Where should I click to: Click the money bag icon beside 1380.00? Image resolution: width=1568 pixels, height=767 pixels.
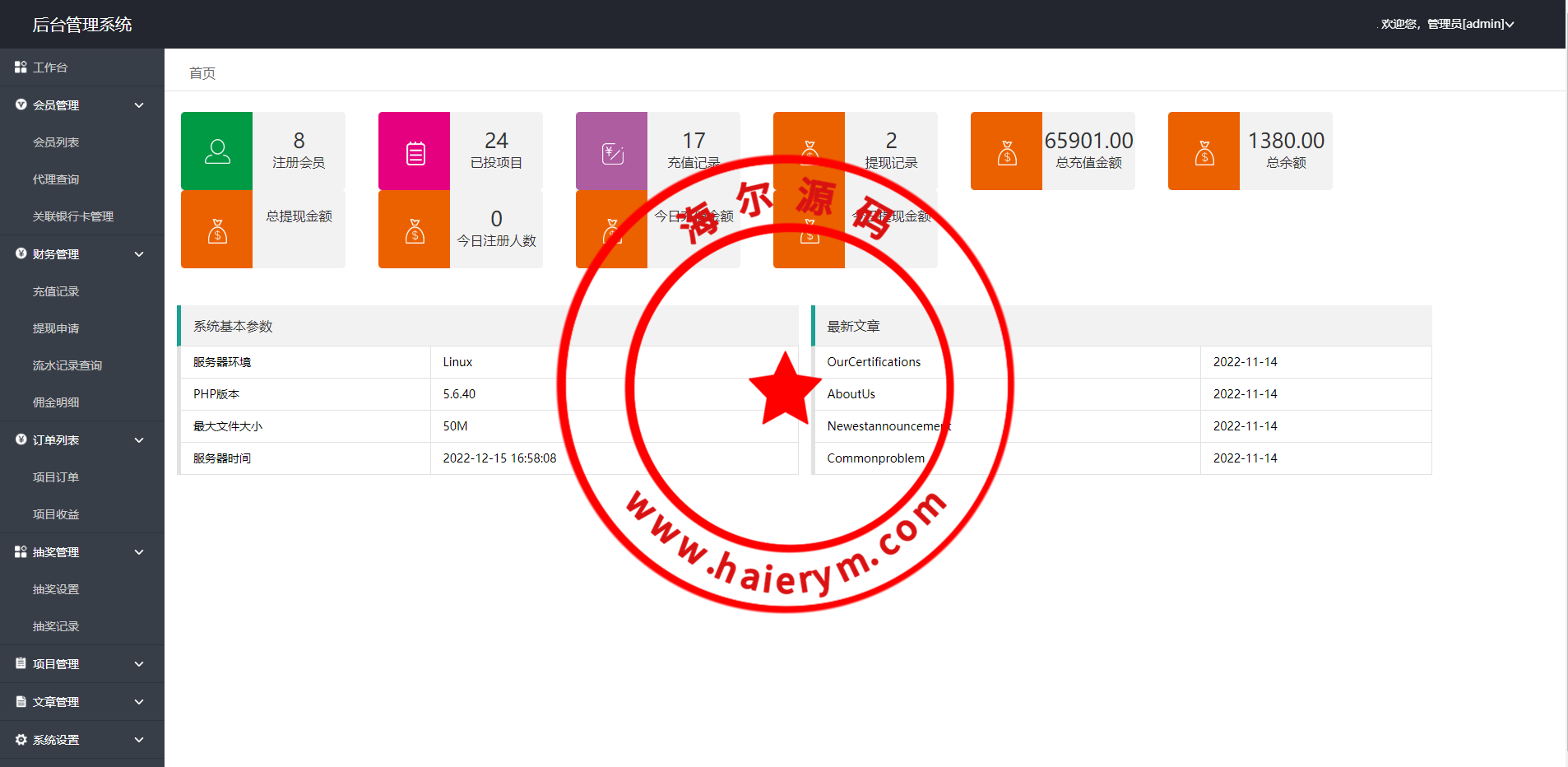(x=1204, y=152)
